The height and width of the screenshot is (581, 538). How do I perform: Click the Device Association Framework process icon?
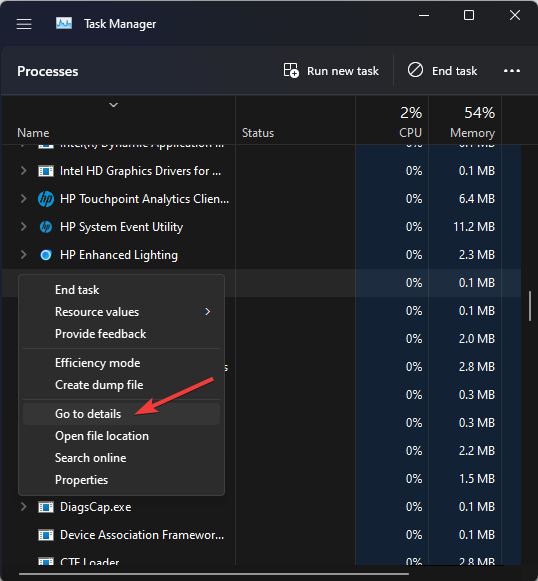(46, 535)
